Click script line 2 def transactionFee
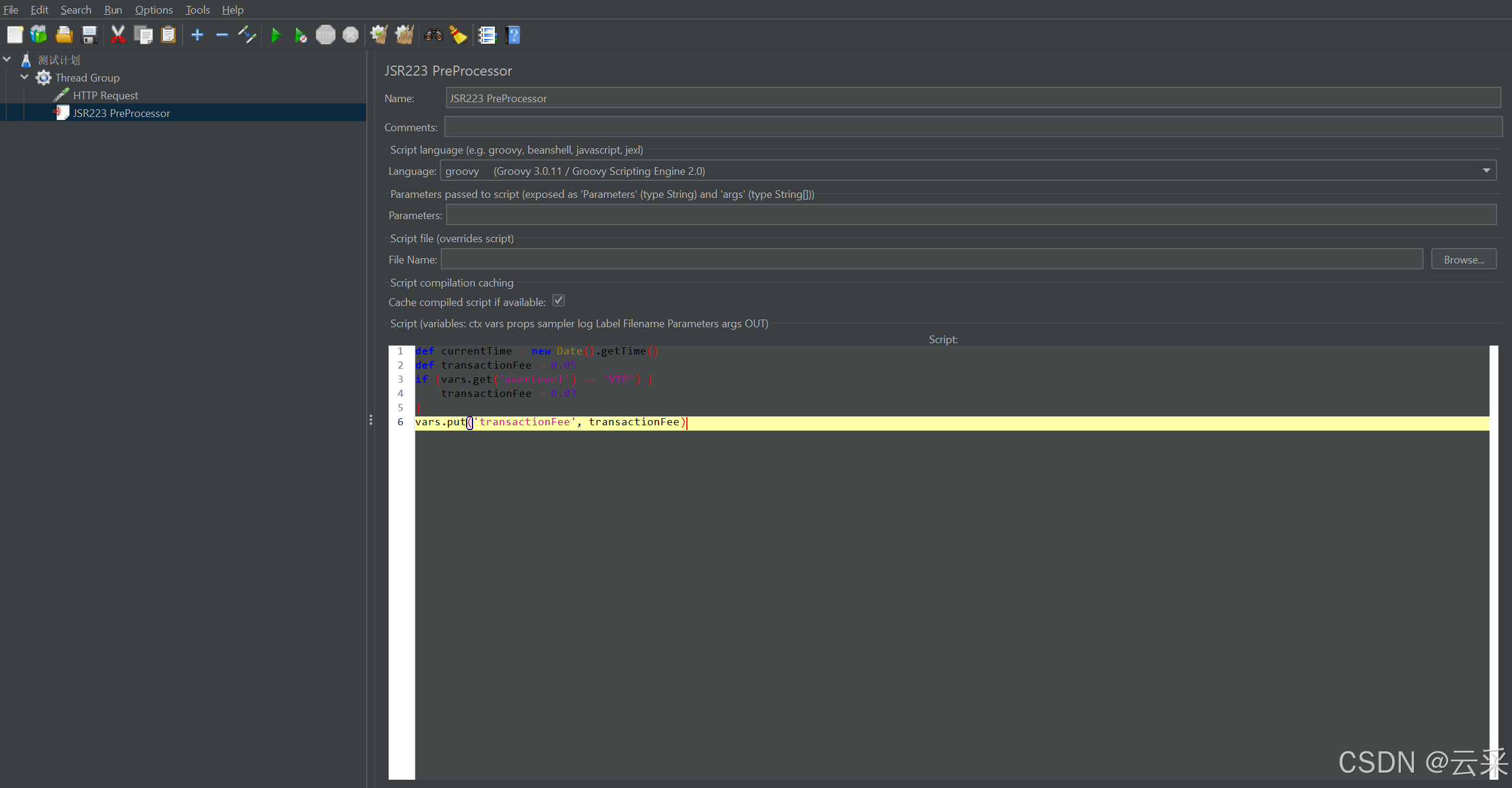The width and height of the screenshot is (1512, 788). (496, 365)
